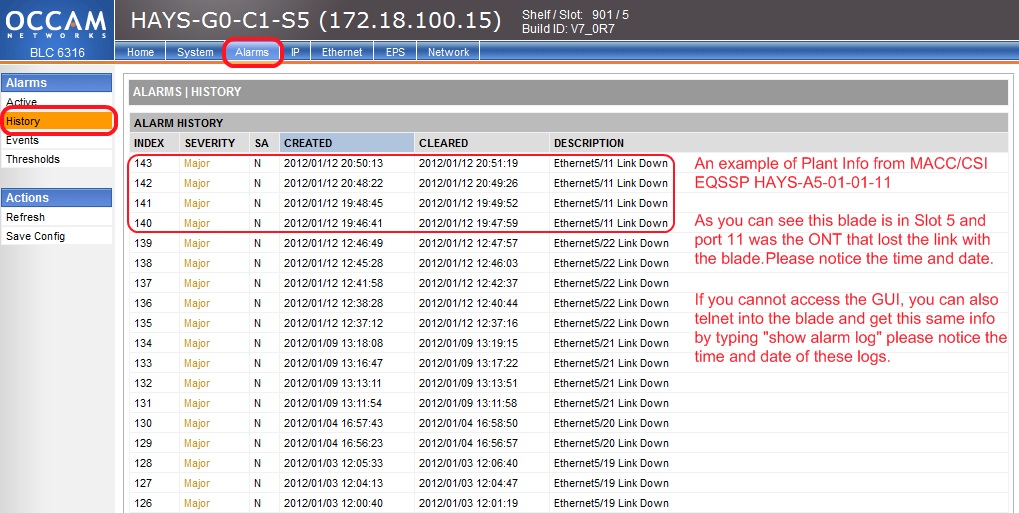Select alarm row with index 143

[400, 163]
